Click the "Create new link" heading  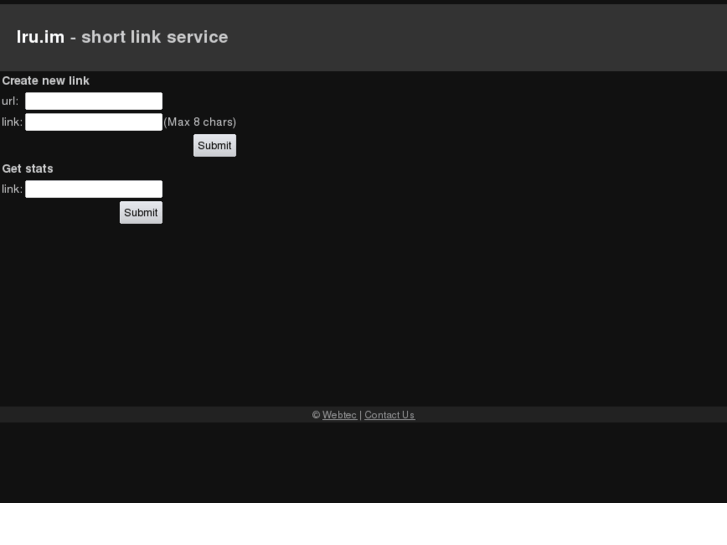click(45, 81)
